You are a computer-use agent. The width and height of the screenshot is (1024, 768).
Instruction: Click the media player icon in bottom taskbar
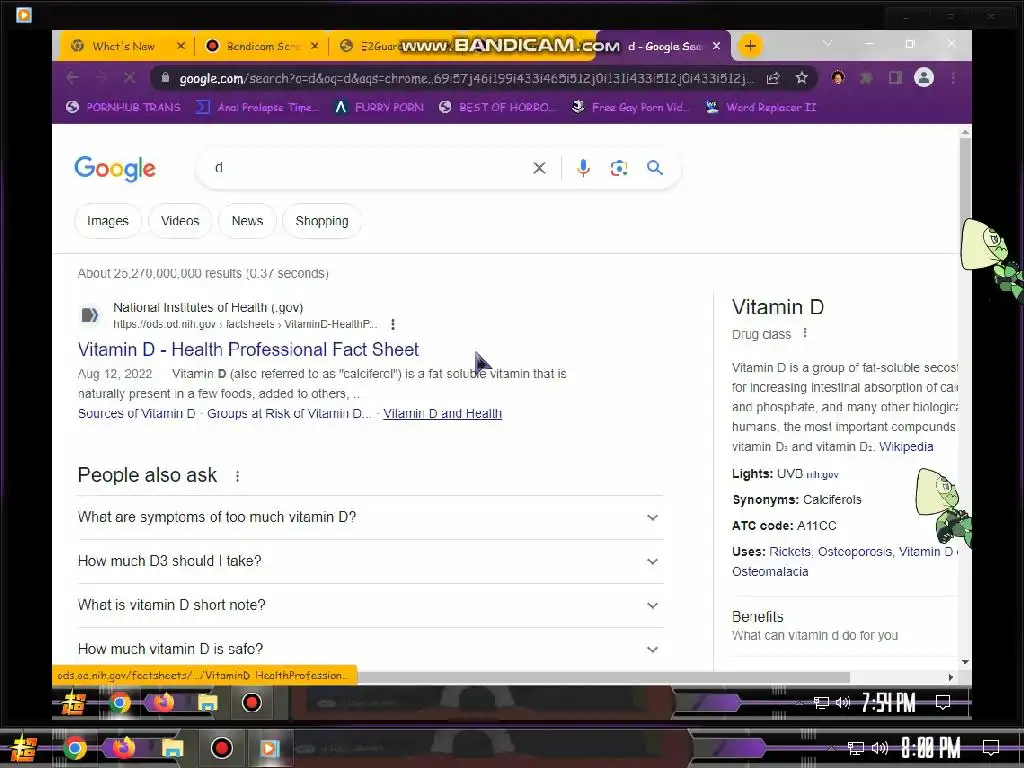[x=270, y=748]
